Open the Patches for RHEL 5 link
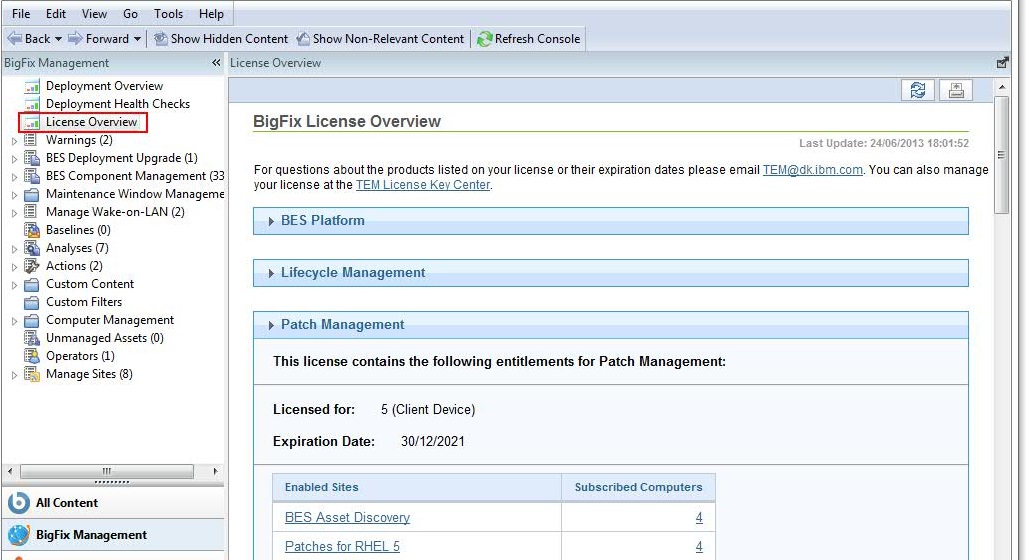This screenshot has width=1029, height=560. pos(342,546)
